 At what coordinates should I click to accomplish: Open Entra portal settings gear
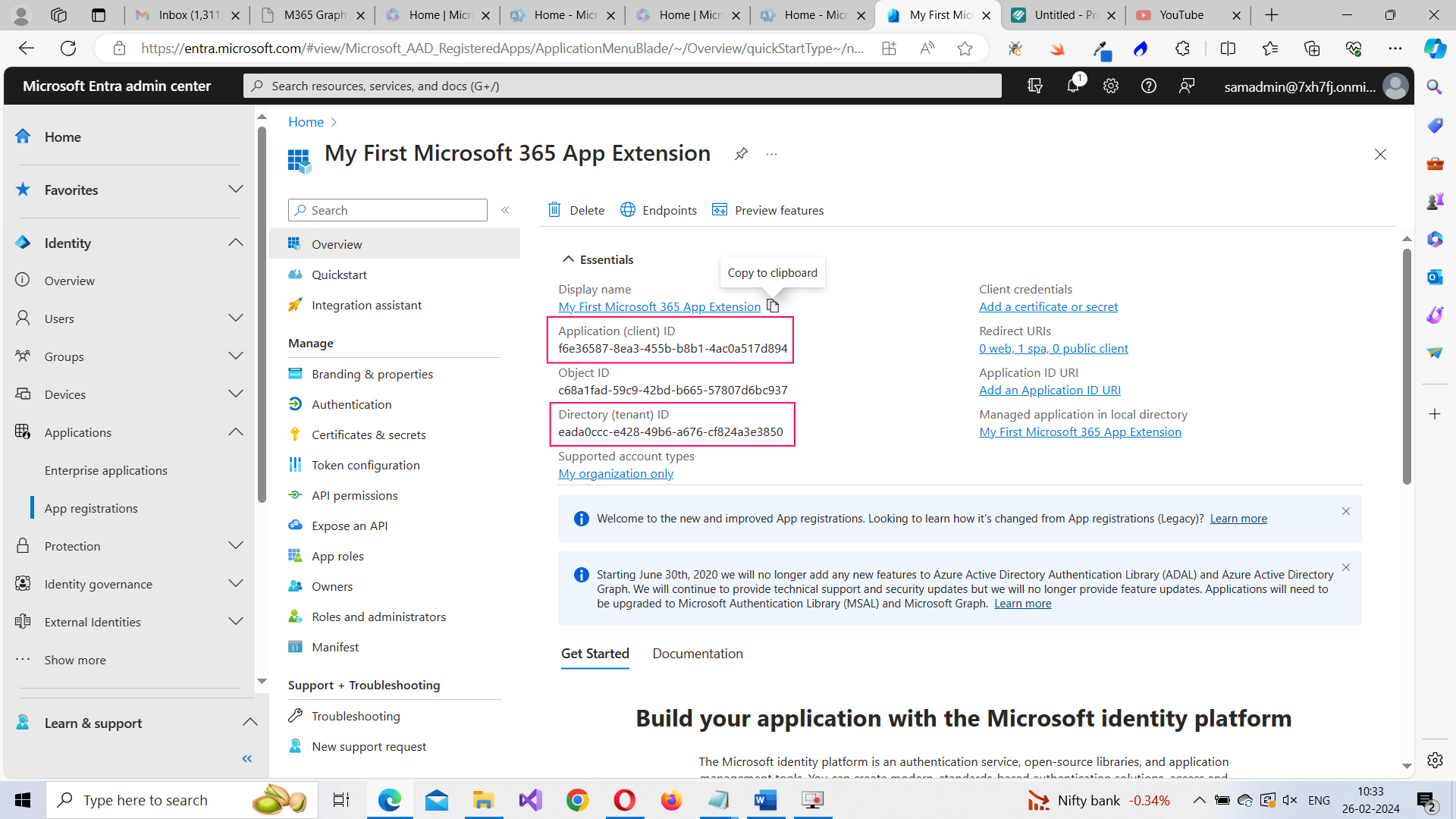click(x=1110, y=86)
